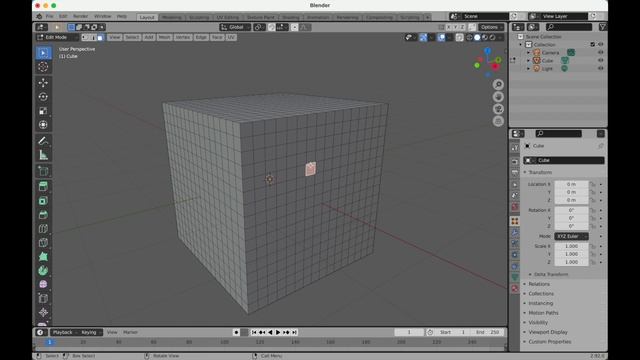This screenshot has width=640, height=360.
Task: Switch viewport to wireframe shading
Action: [469, 38]
